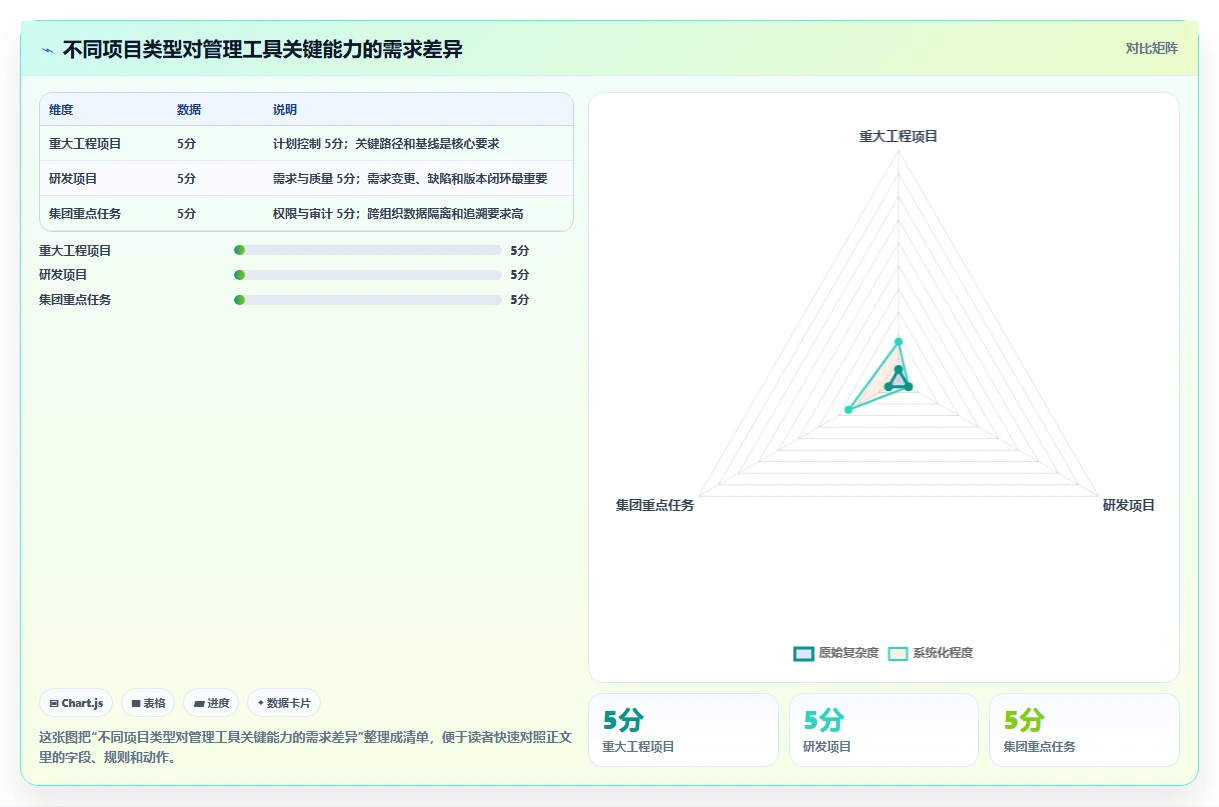
Task: Click the lower-left 系统化程度 radar data point
Action: click(849, 409)
